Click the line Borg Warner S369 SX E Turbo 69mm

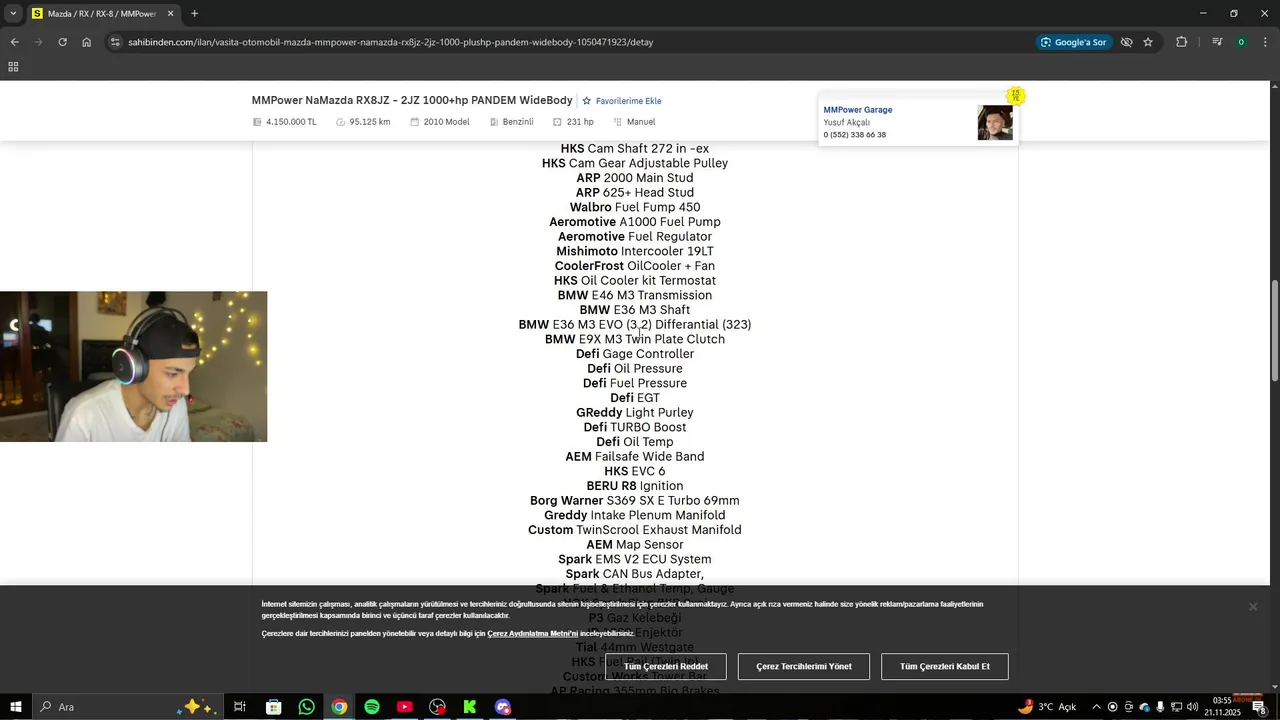pyautogui.click(x=635, y=500)
